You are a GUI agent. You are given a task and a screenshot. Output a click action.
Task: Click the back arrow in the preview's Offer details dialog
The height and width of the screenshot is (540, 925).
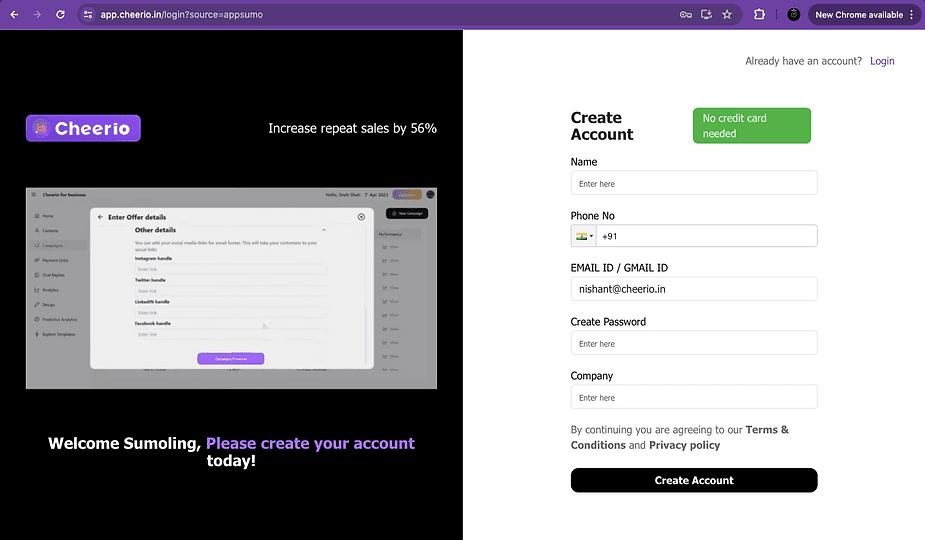tap(100, 217)
